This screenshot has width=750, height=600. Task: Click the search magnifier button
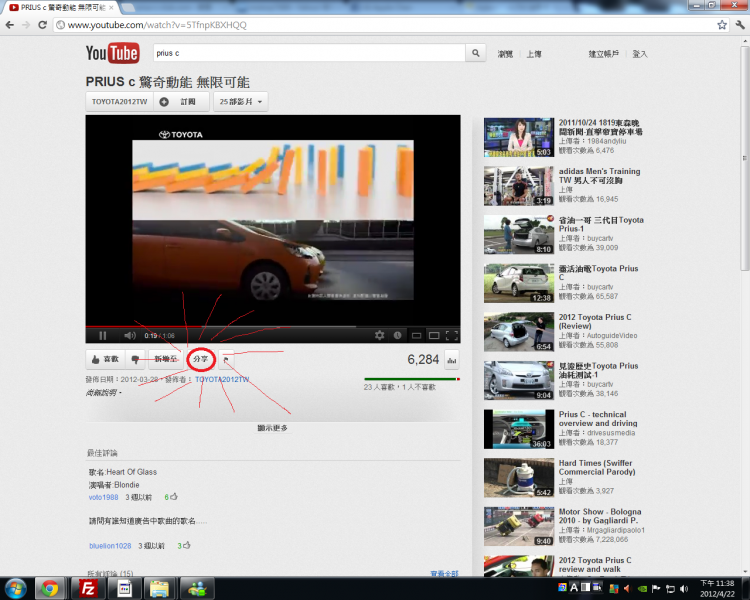pyautogui.click(x=475, y=53)
